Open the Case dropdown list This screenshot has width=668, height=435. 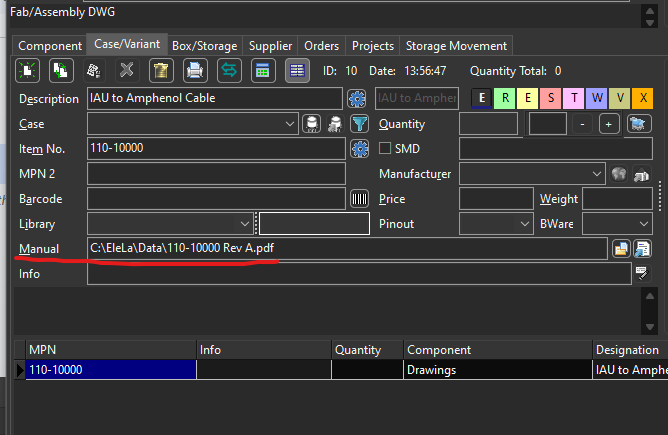(289, 124)
